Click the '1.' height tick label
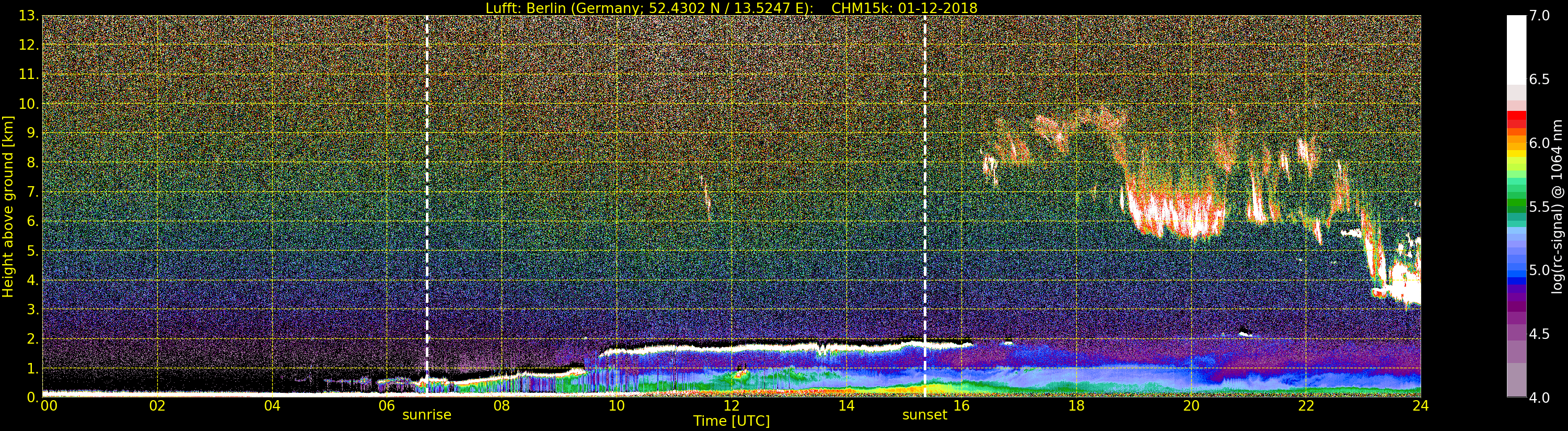 click(x=32, y=368)
